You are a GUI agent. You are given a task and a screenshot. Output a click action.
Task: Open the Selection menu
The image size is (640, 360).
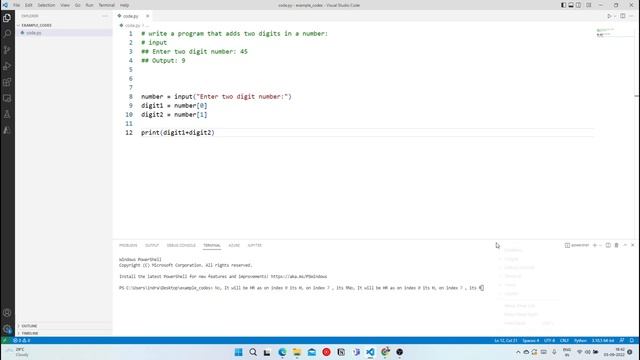[46, 5]
